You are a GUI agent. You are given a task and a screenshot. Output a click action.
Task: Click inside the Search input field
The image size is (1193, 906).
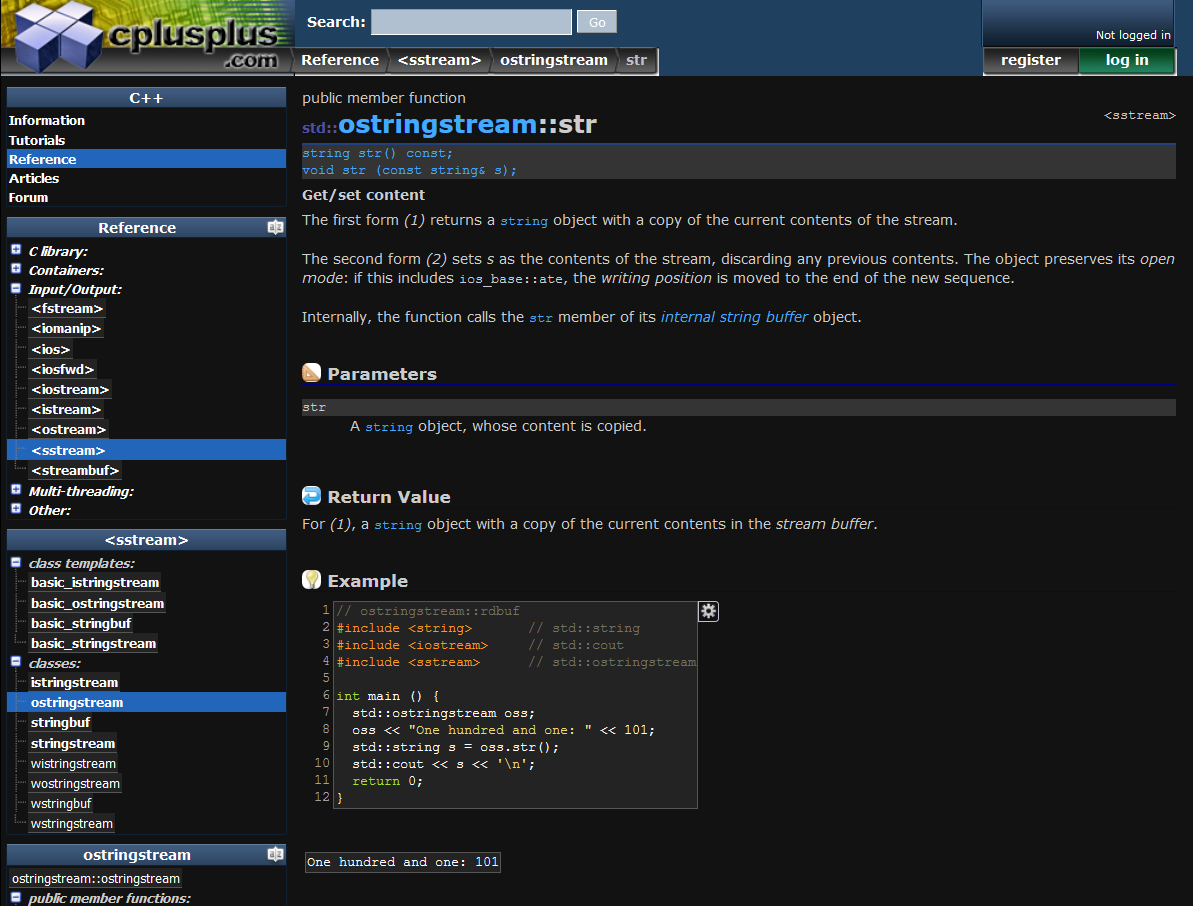[470, 21]
